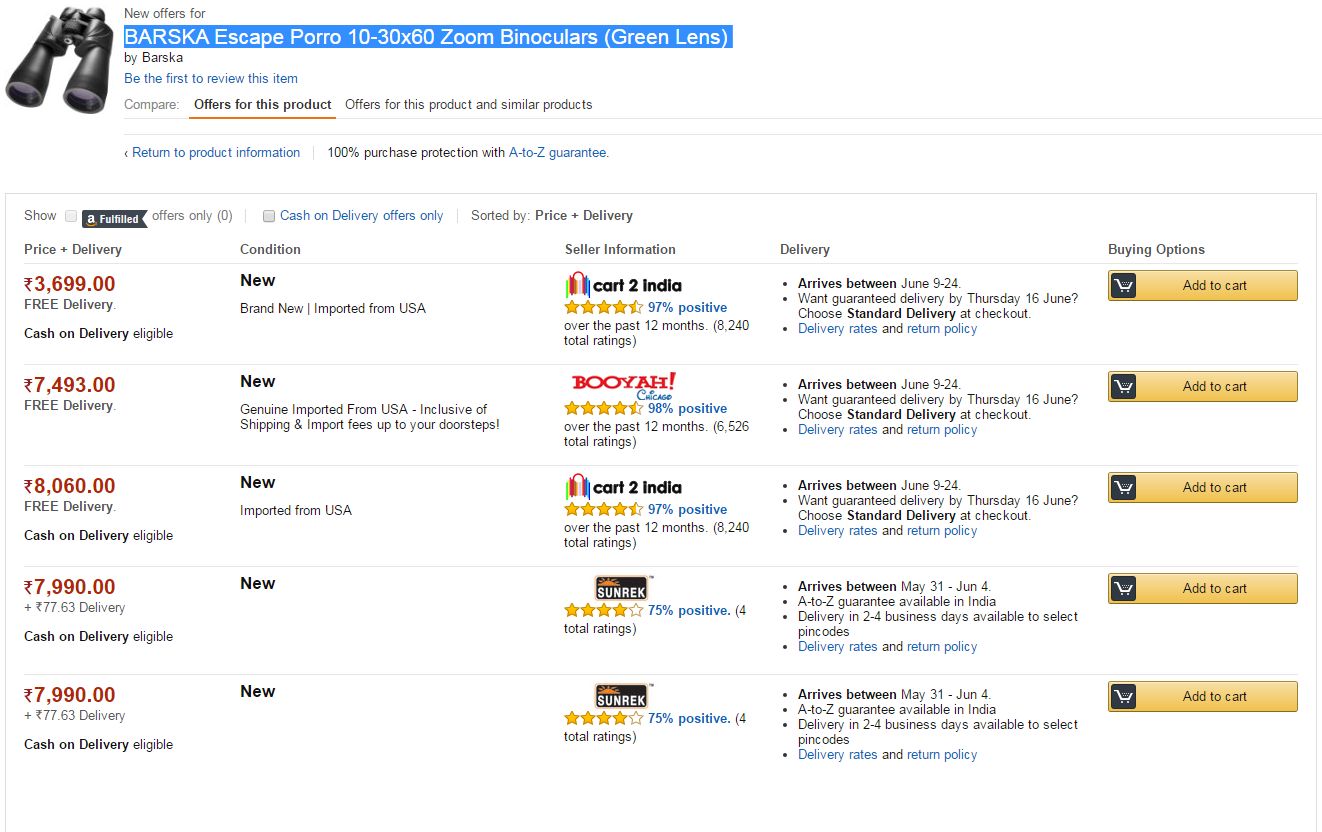Switch to 'Offers for this product and similar products' tab
Screen dimensions: 1322x832
pyautogui.click(x=468, y=104)
